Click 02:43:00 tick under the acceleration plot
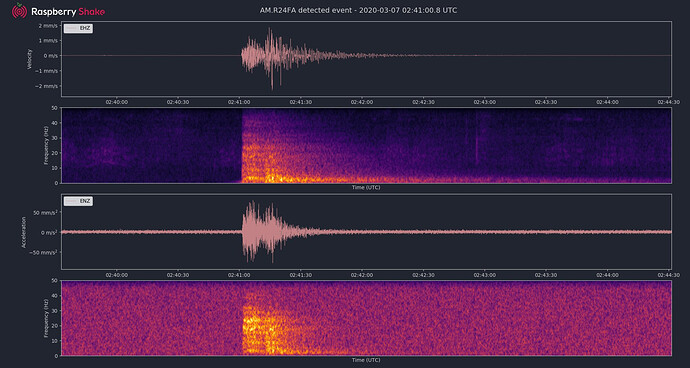Viewport: 690px width, 368px height. 484,275
